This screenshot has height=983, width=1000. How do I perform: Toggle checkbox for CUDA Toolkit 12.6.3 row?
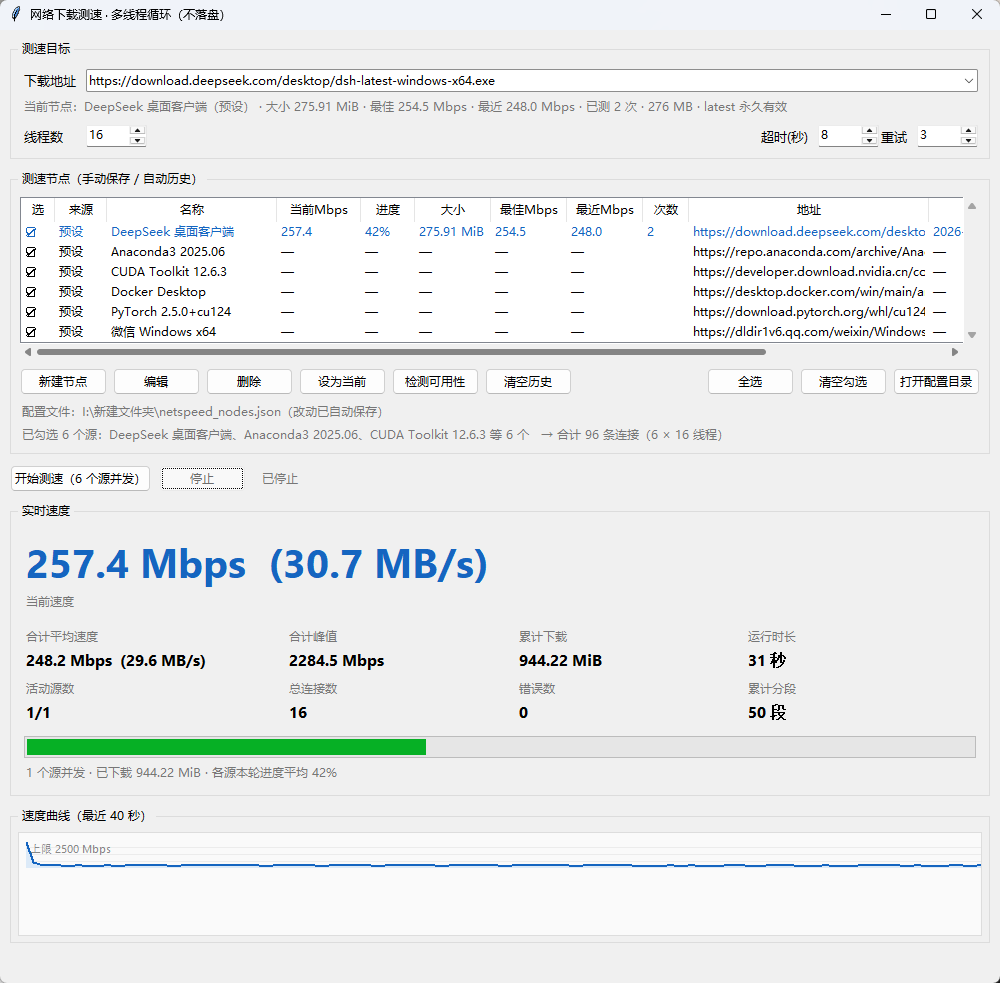(31, 272)
